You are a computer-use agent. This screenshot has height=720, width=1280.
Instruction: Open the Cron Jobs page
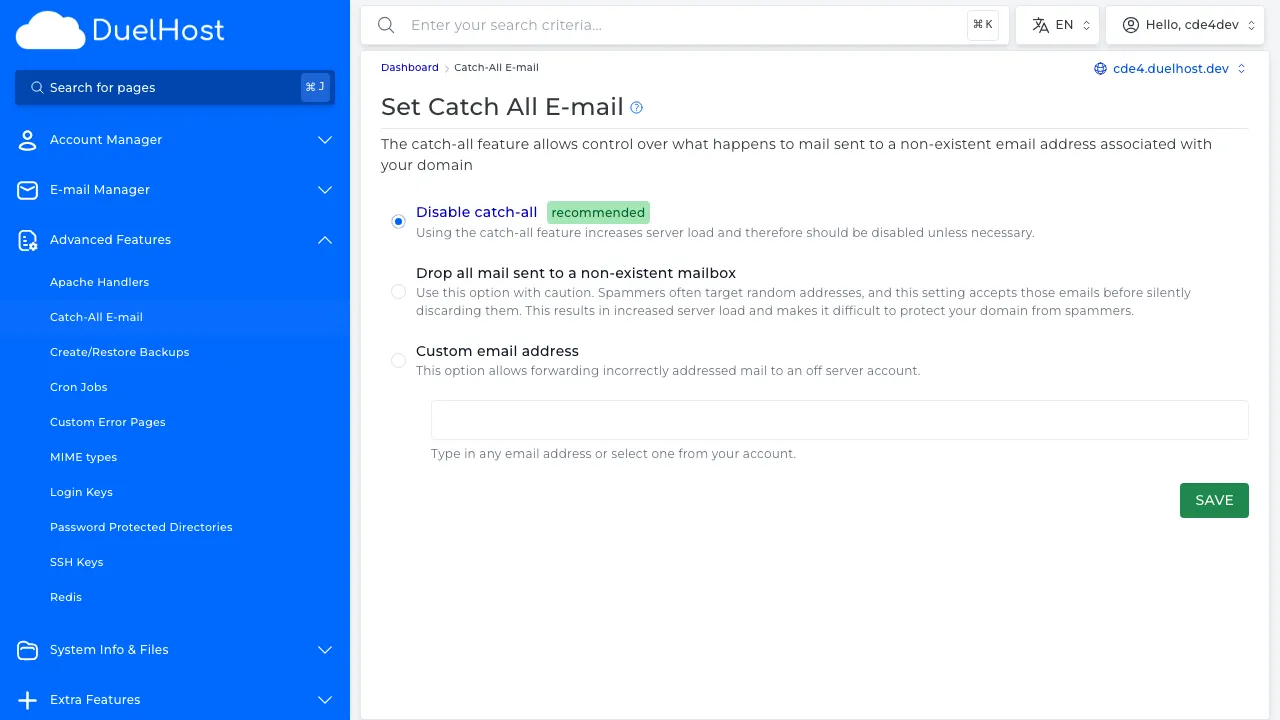[78, 387]
